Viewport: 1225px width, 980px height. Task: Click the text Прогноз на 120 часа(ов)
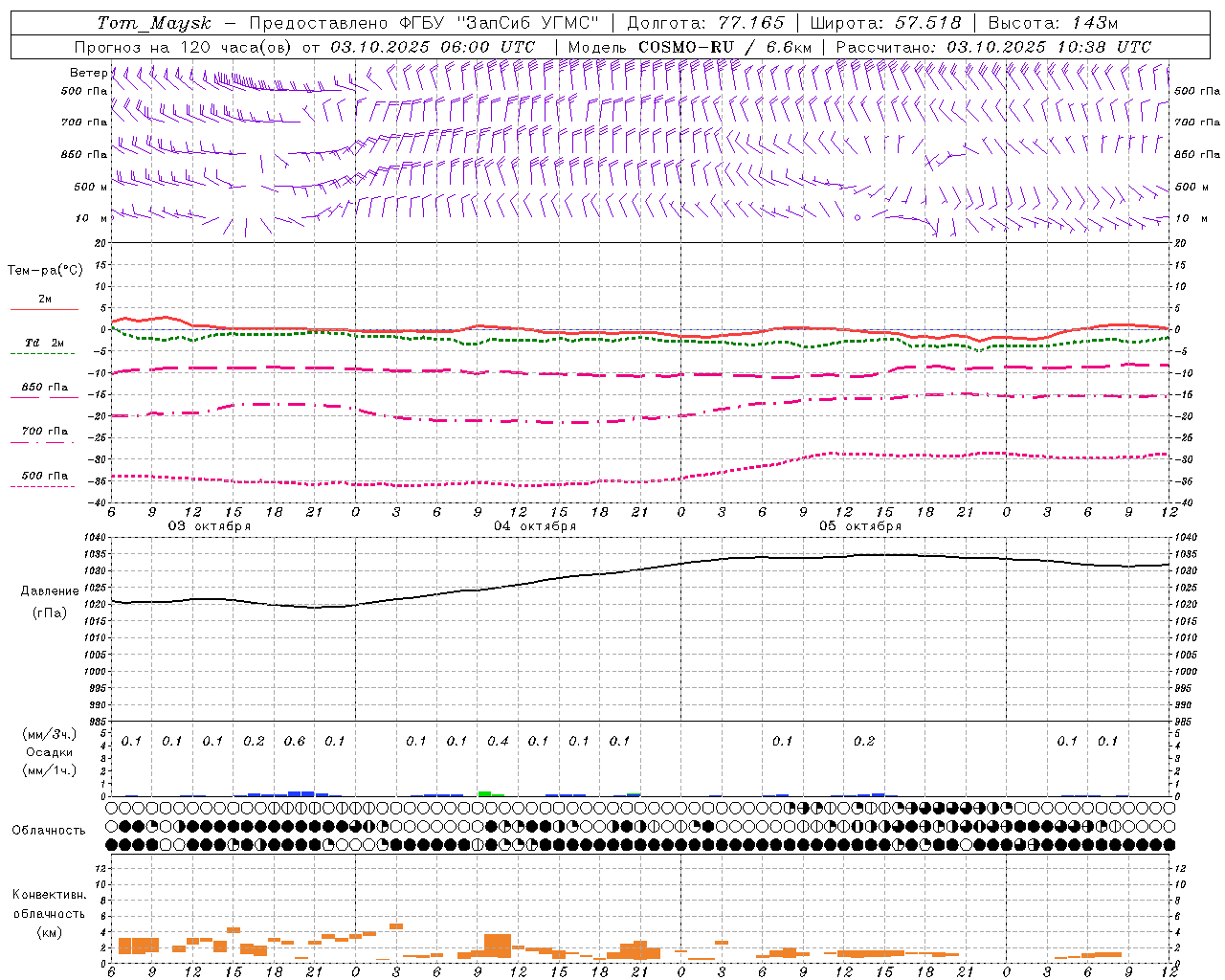tap(185, 47)
